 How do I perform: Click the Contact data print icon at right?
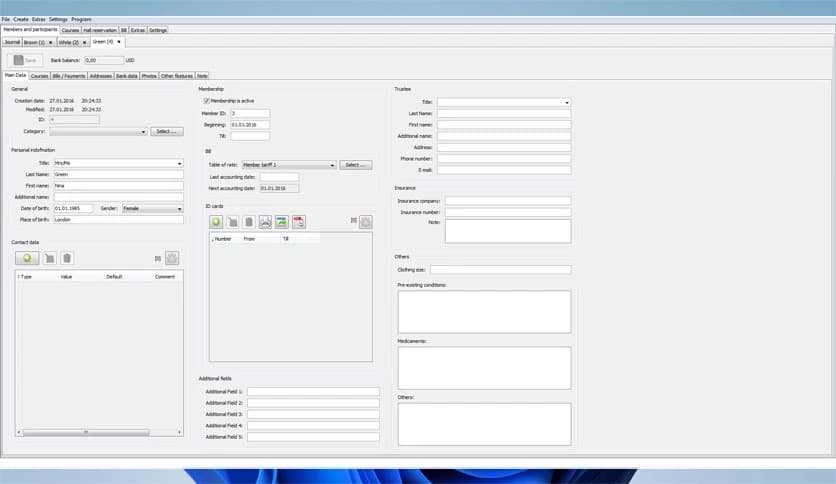click(x=172, y=259)
